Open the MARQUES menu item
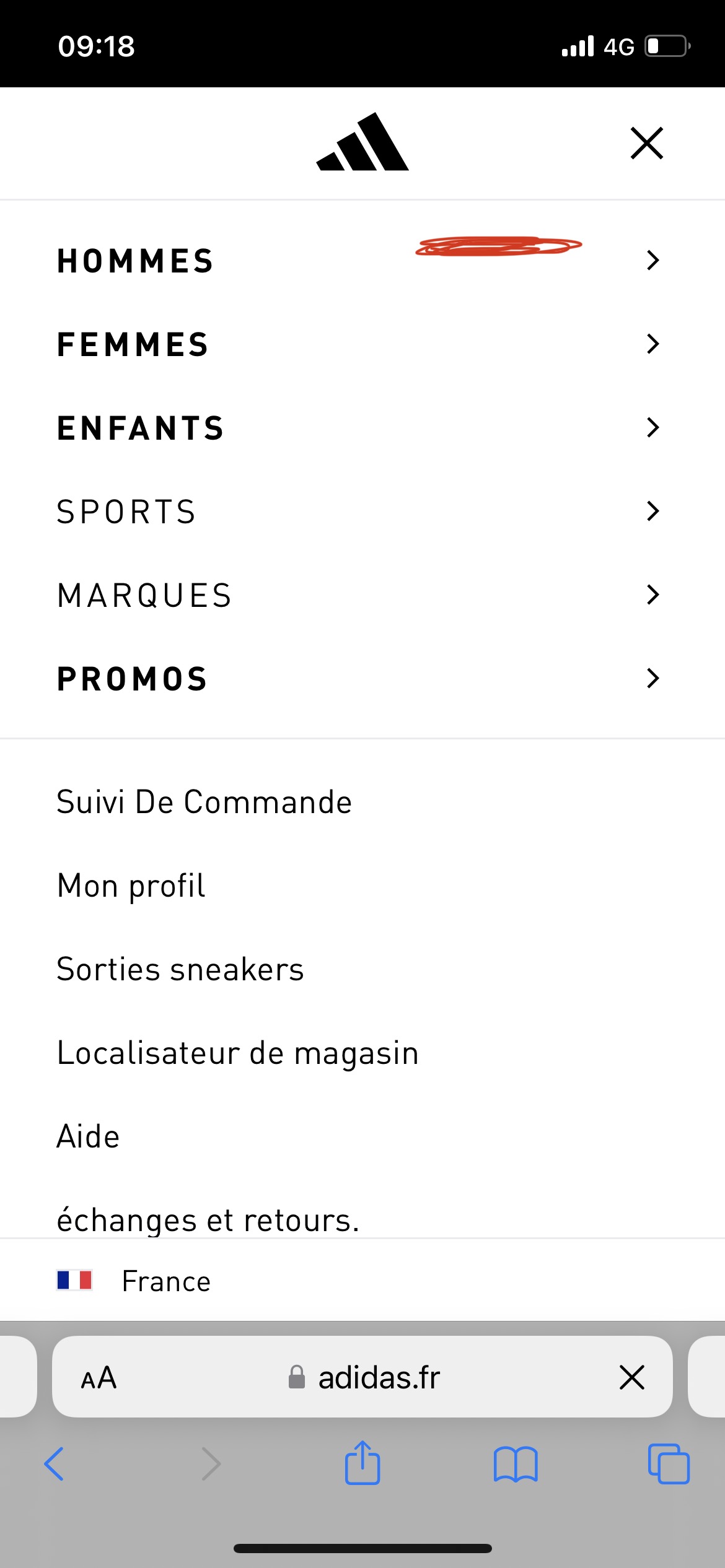The image size is (725, 1568). (144, 595)
